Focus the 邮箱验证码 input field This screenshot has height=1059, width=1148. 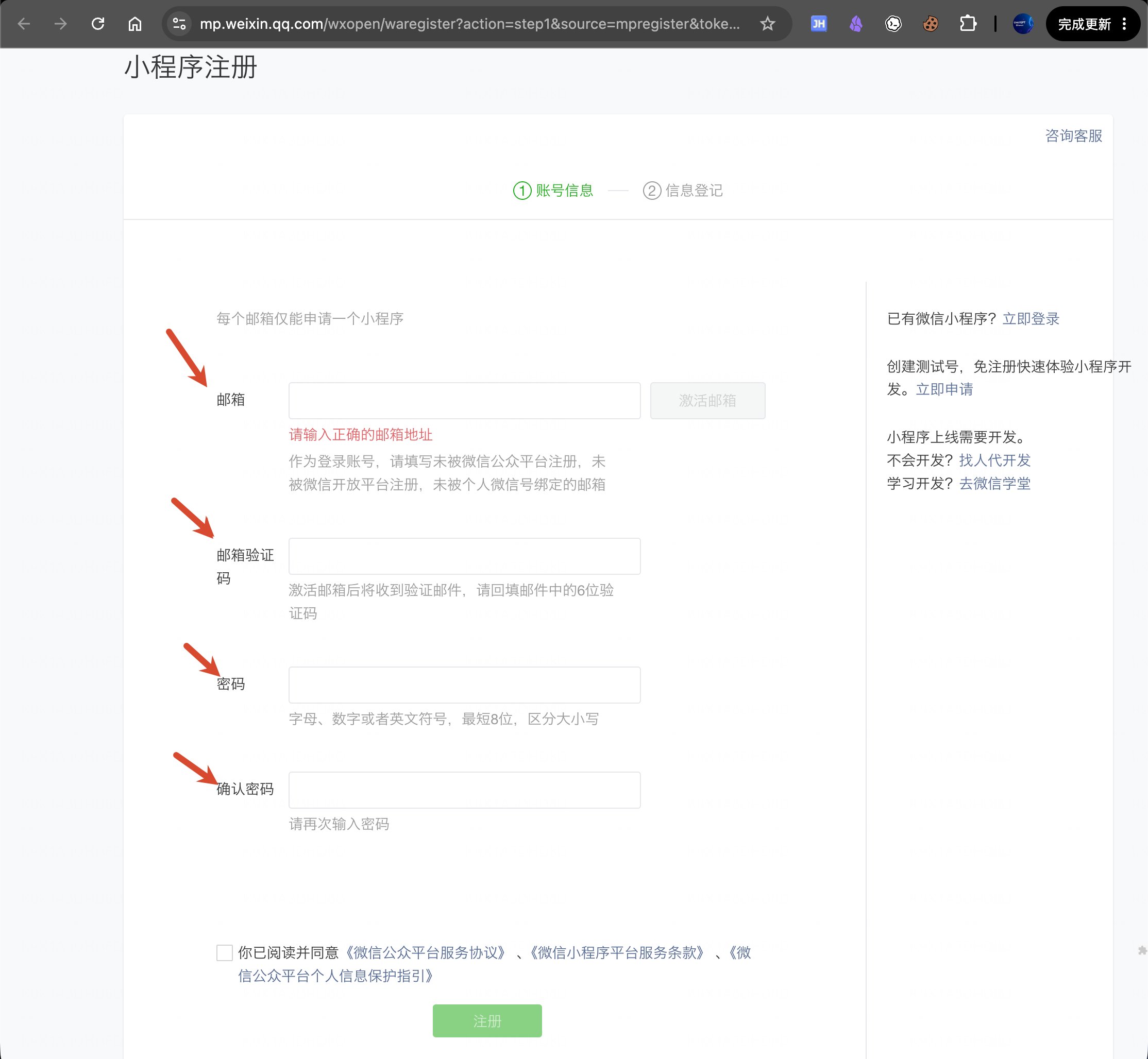(464, 556)
